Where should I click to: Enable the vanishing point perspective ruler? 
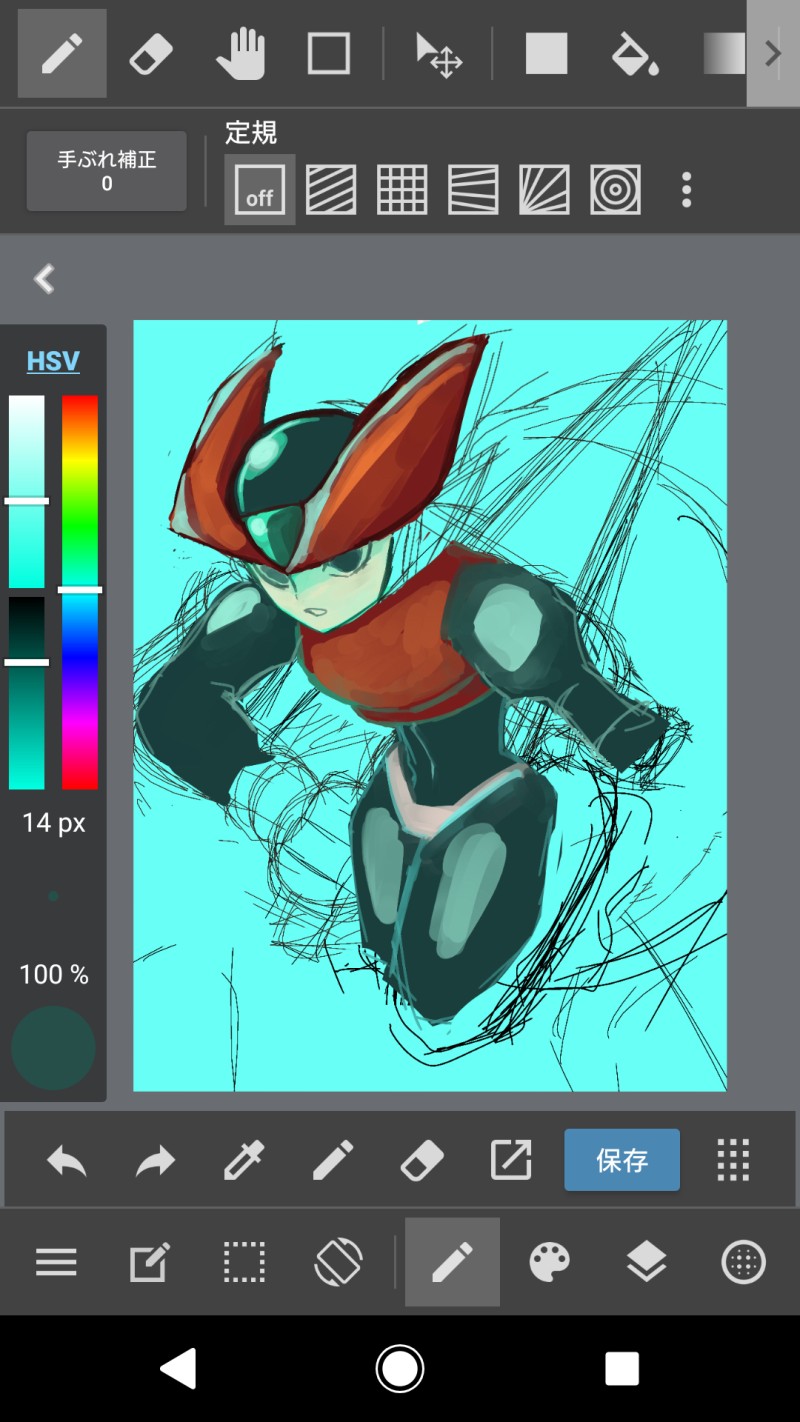tap(473, 189)
